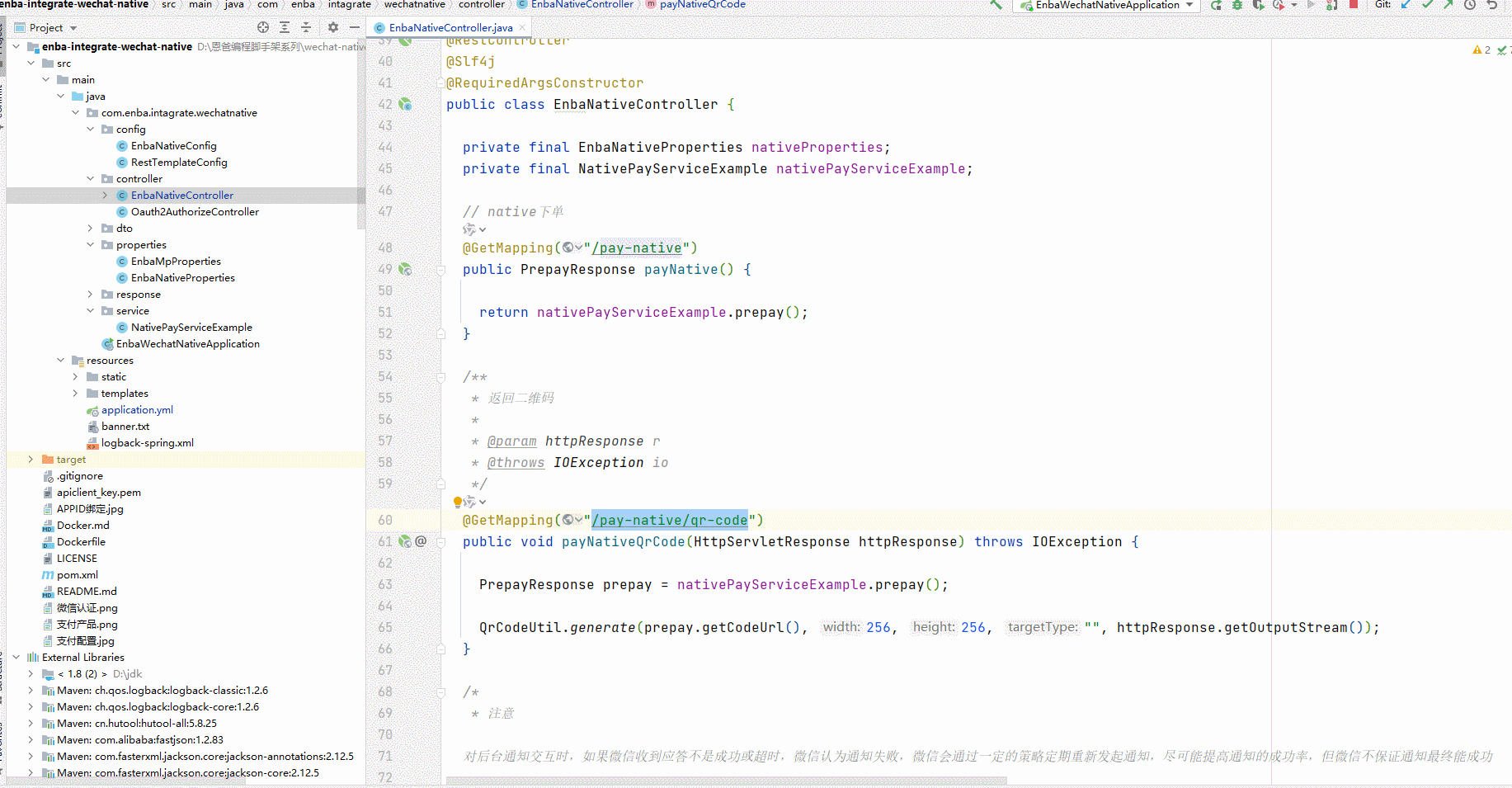Viewport: 1512px width, 788px height.
Task: Push commits using the green Git arrow
Action: 1448,5
